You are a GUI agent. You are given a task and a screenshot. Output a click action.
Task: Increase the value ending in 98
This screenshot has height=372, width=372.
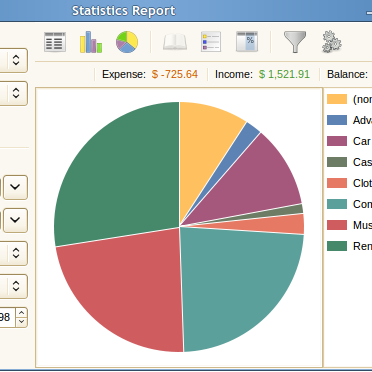coord(21,313)
